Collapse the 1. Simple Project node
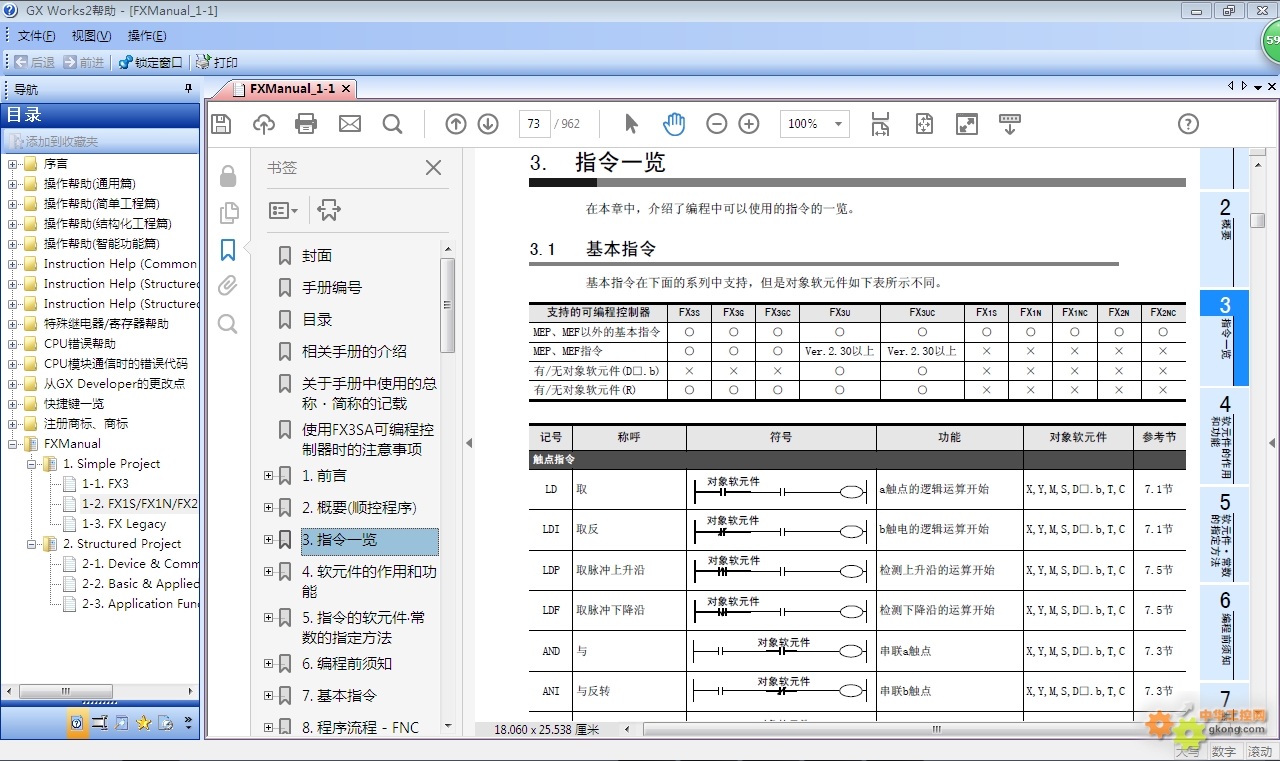The height and width of the screenshot is (761, 1280). click(32, 464)
